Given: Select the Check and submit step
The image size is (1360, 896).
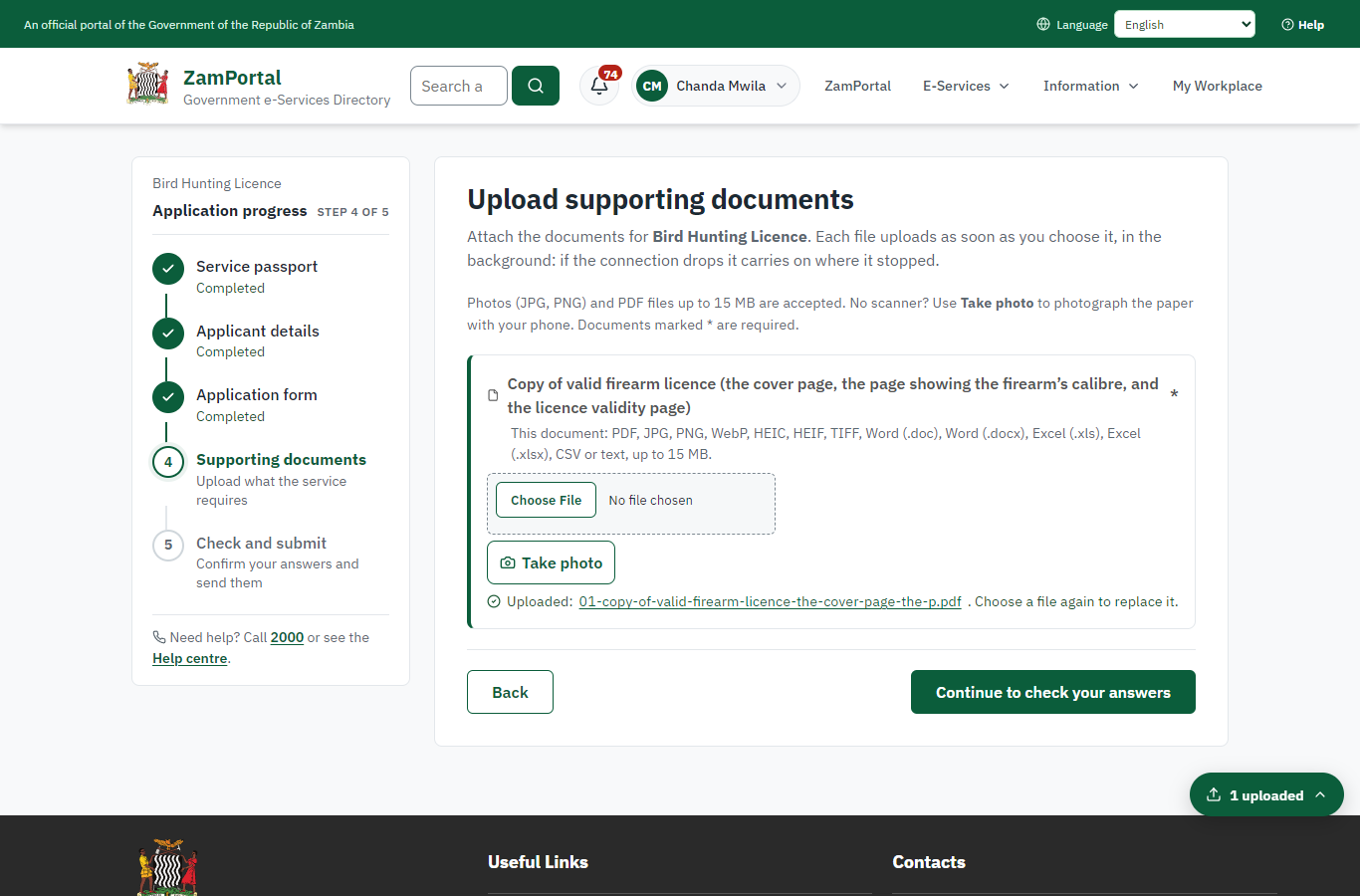Looking at the screenshot, I should tap(261, 543).
